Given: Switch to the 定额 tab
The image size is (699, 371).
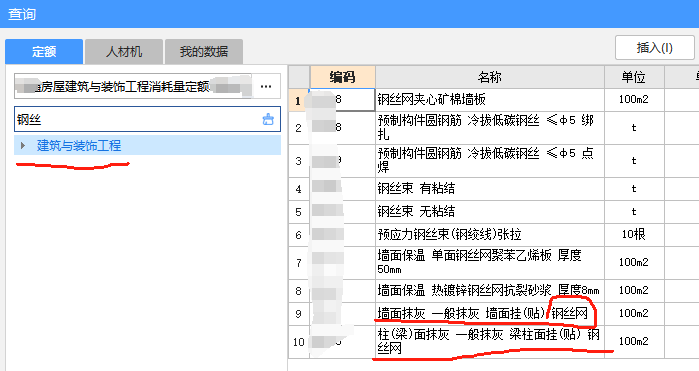Looking at the screenshot, I should tap(44, 52).
